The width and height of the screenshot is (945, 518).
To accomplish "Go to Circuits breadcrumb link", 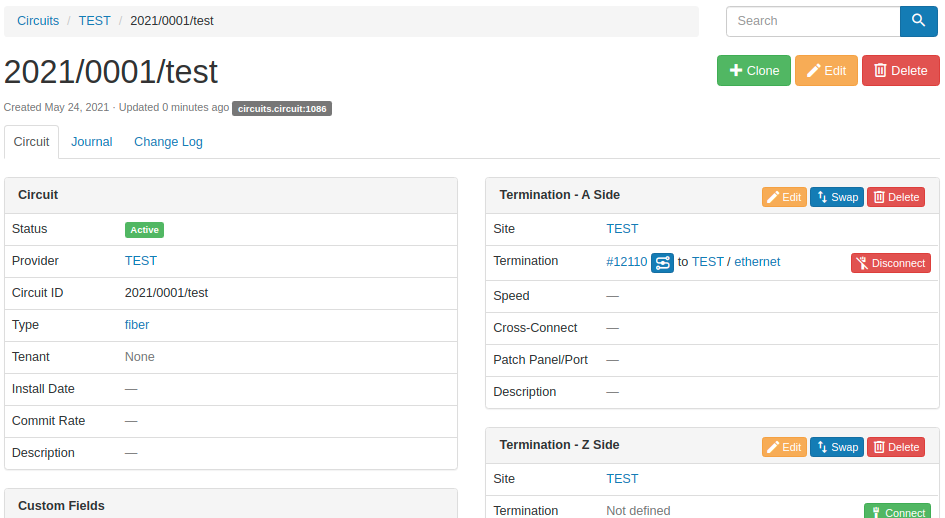I will 38,21.
